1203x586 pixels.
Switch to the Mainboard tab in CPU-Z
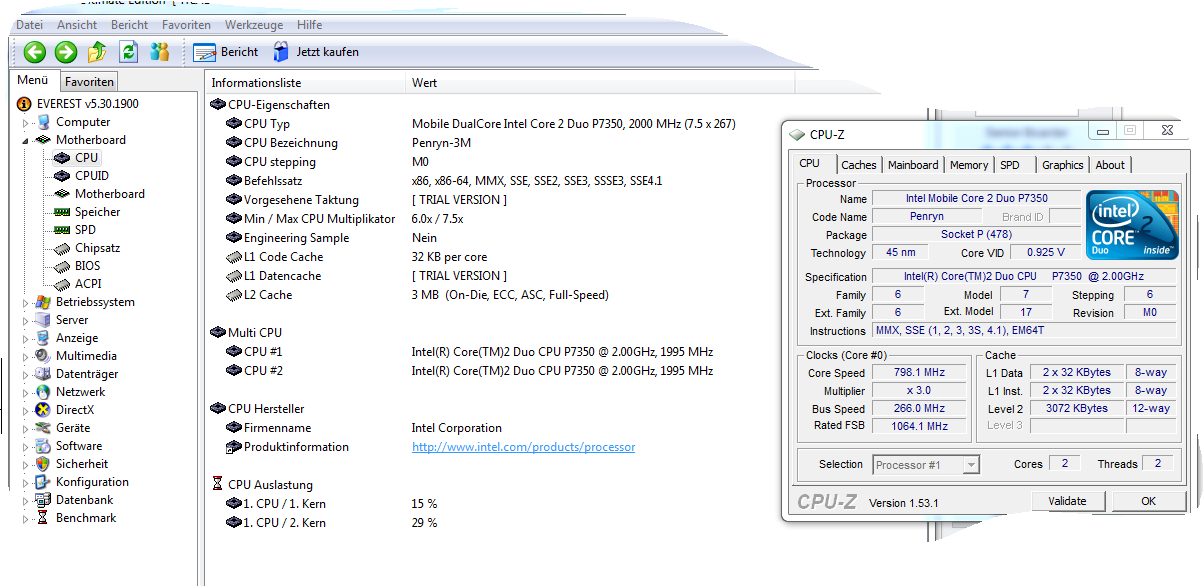click(x=913, y=165)
